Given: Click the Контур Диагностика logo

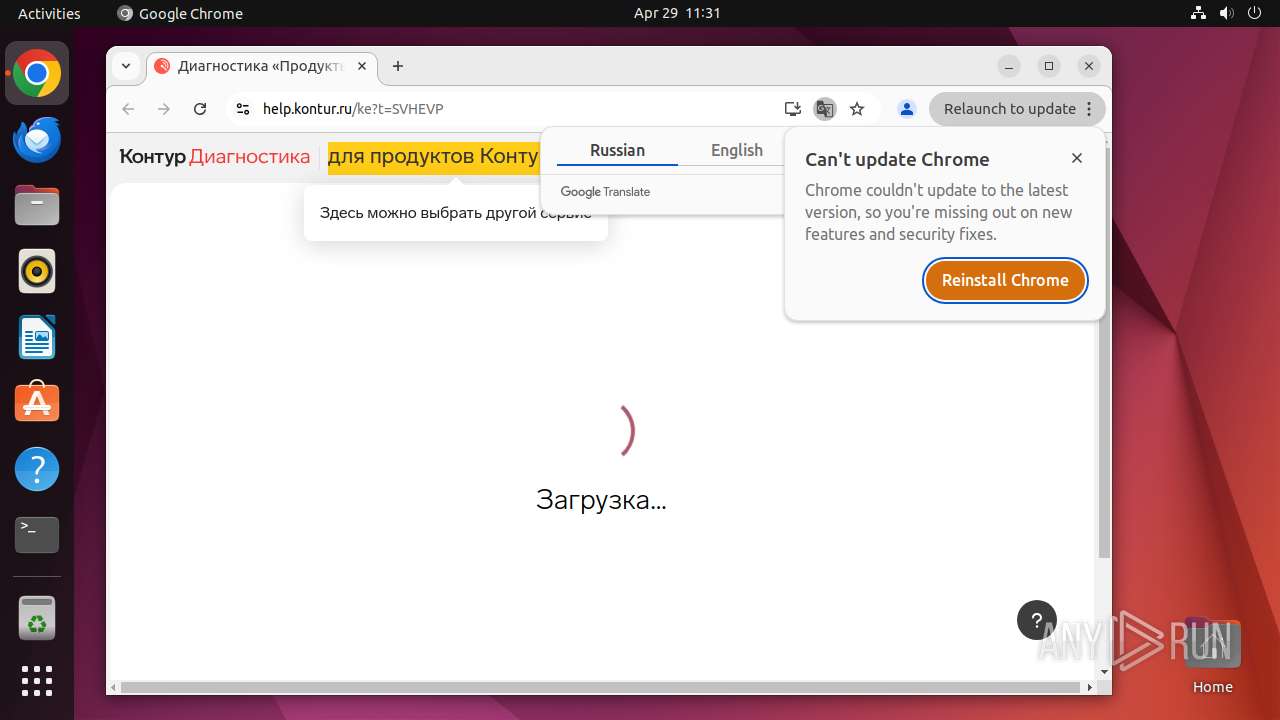Looking at the screenshot, I should (215, 157).
